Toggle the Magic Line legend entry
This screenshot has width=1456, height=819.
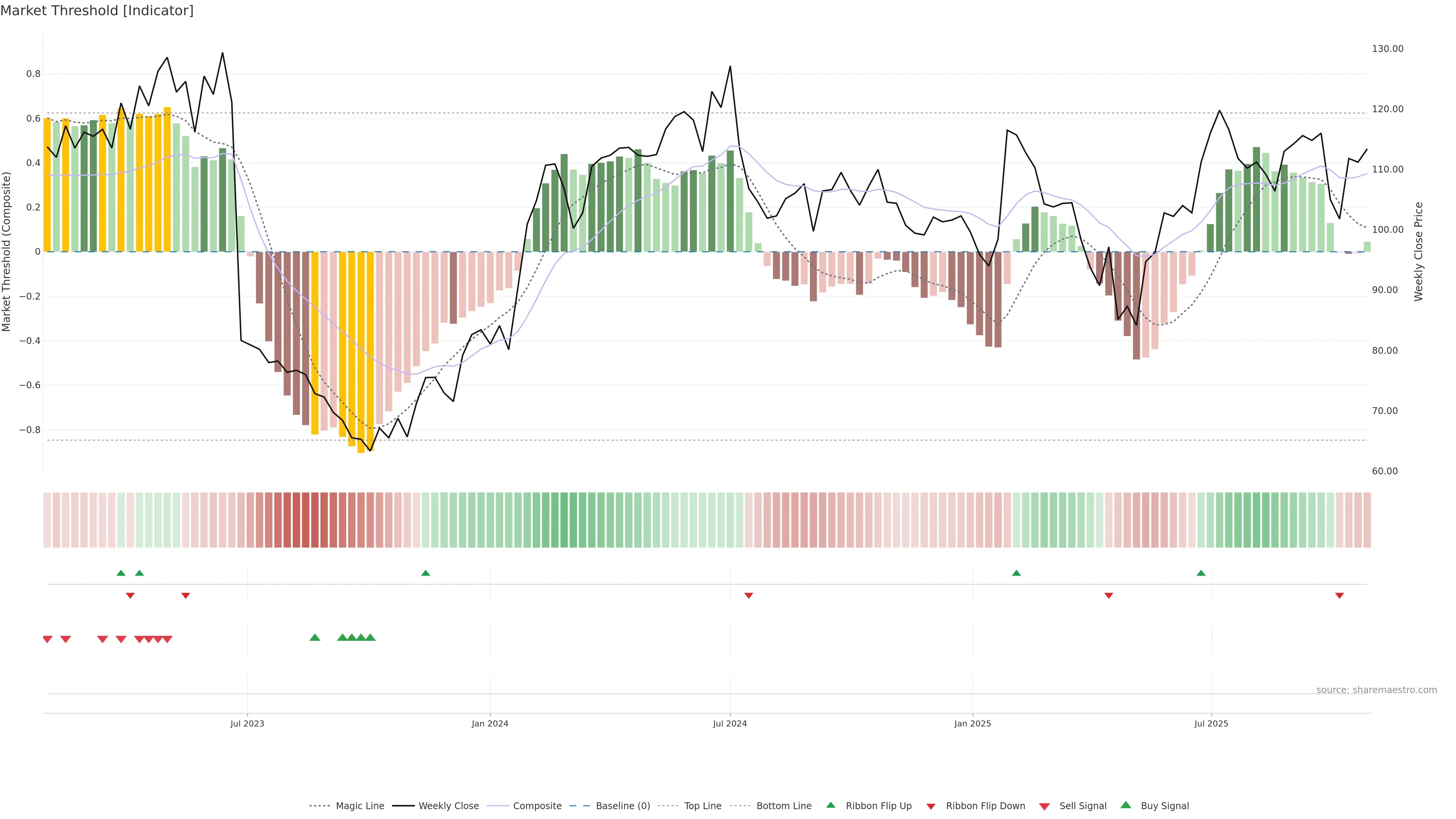(x=359, y=806)
